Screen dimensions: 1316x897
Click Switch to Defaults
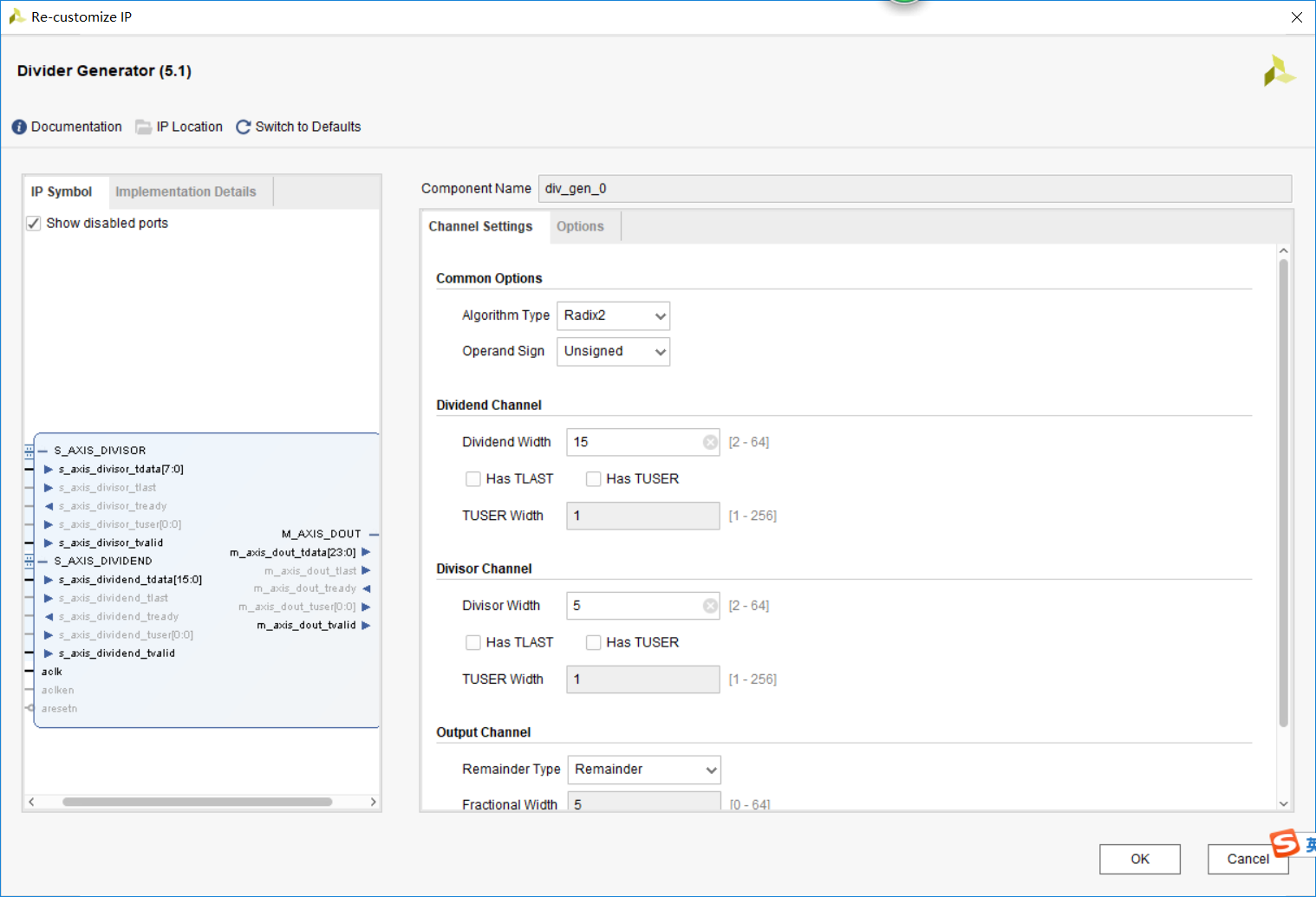click(x=308, y=127)
